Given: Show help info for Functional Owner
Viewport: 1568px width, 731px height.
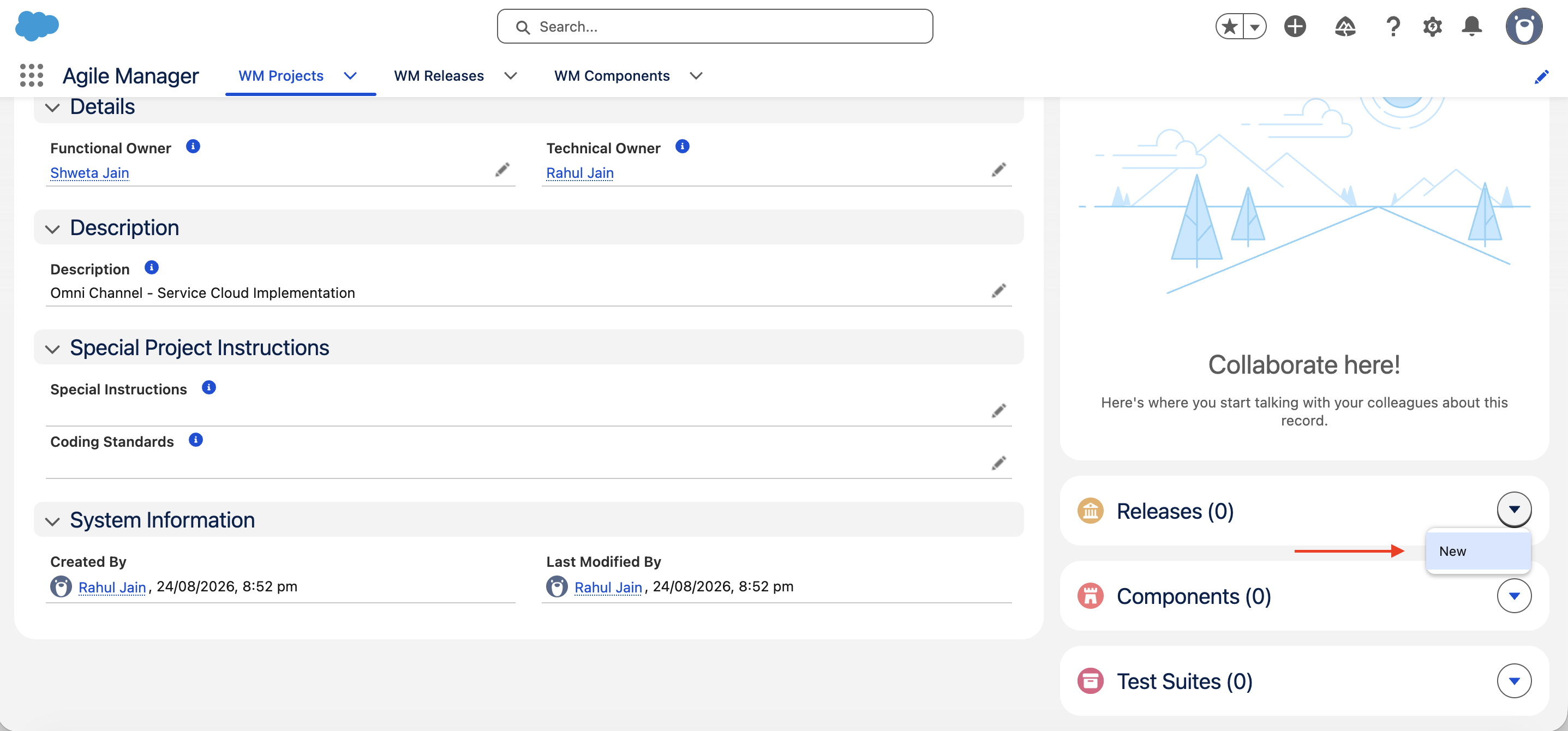Looking at the screenshot, I should (193, 146).
